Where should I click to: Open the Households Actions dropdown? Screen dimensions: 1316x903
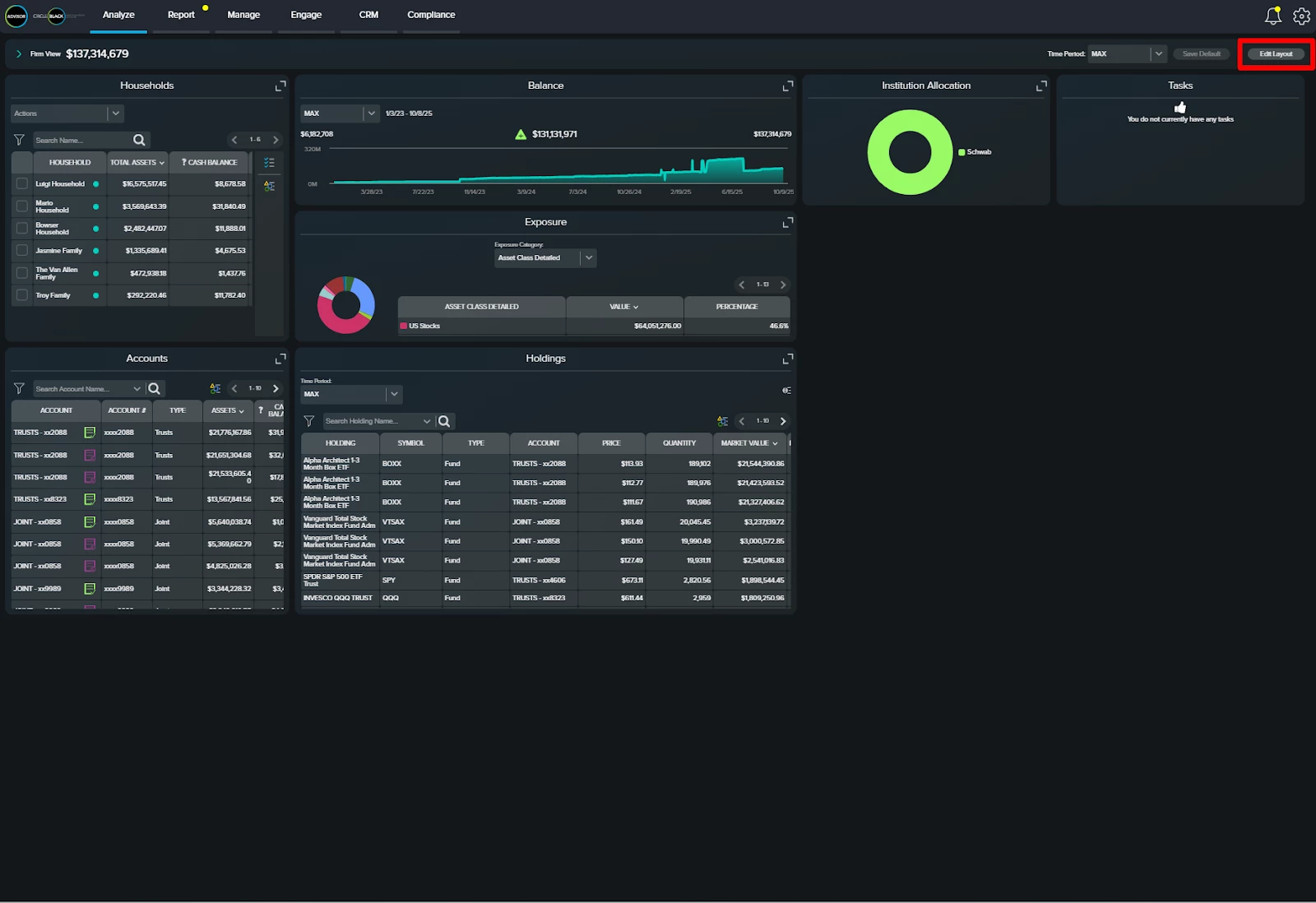coord(67,113)
